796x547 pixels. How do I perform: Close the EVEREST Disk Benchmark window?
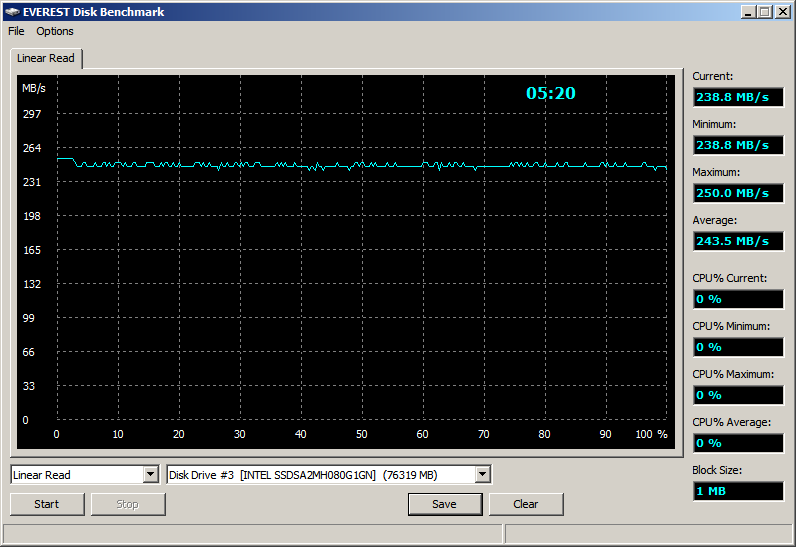point(783,12)
